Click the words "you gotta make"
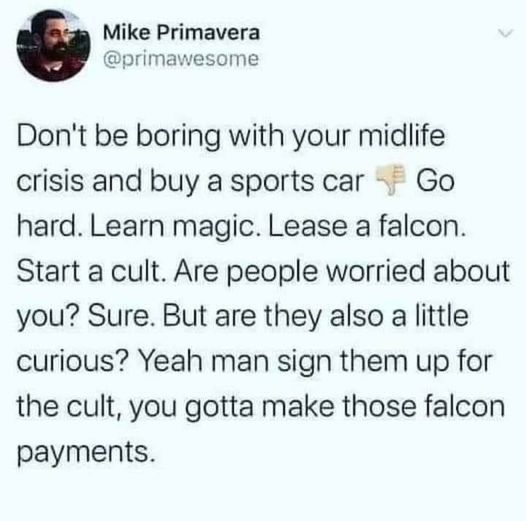The image size is (526, 521). (x=232, y=408)
